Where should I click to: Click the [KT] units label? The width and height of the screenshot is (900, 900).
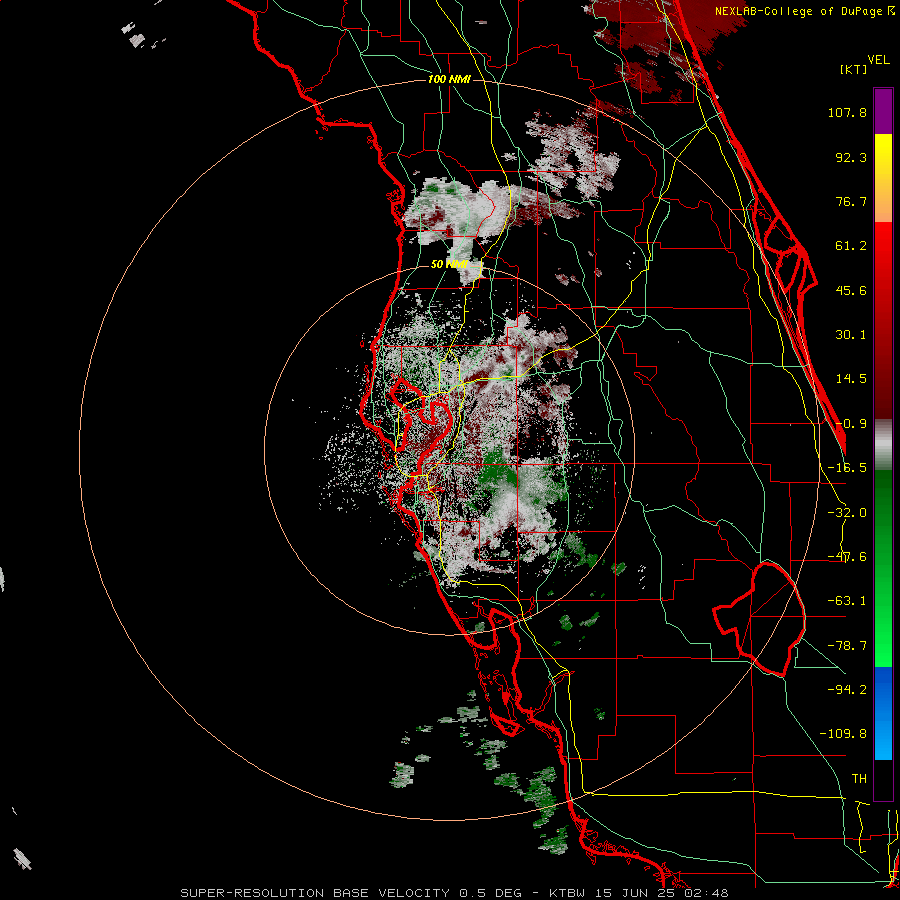tap(854, 69)
